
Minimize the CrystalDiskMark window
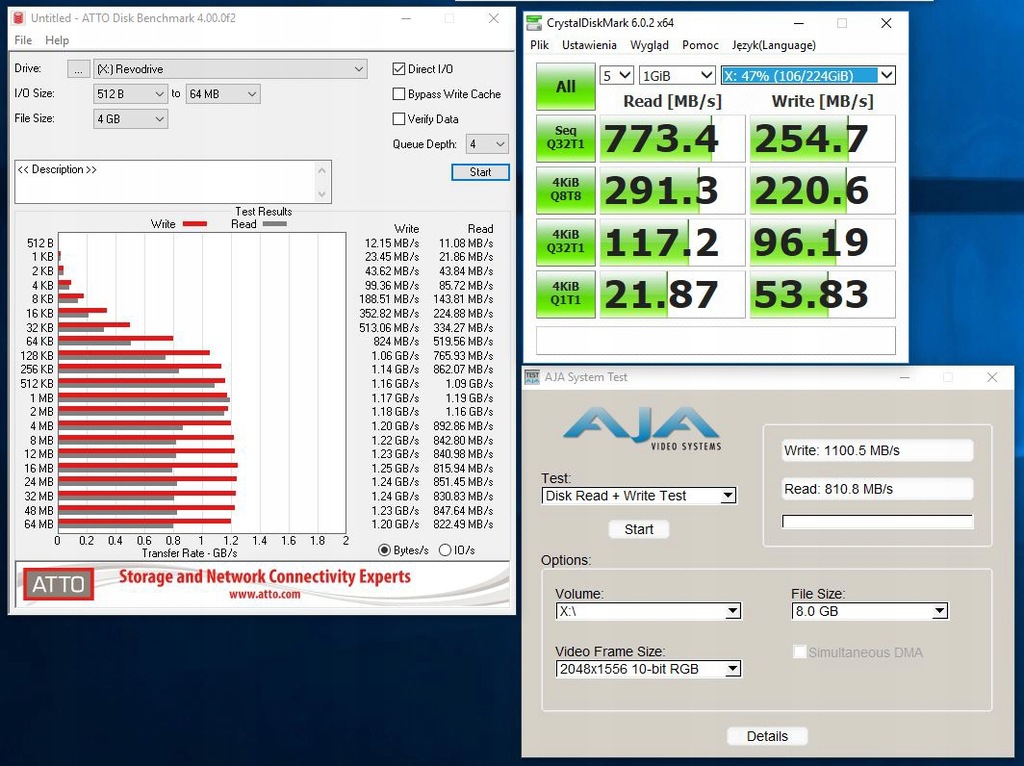[799, 24]
